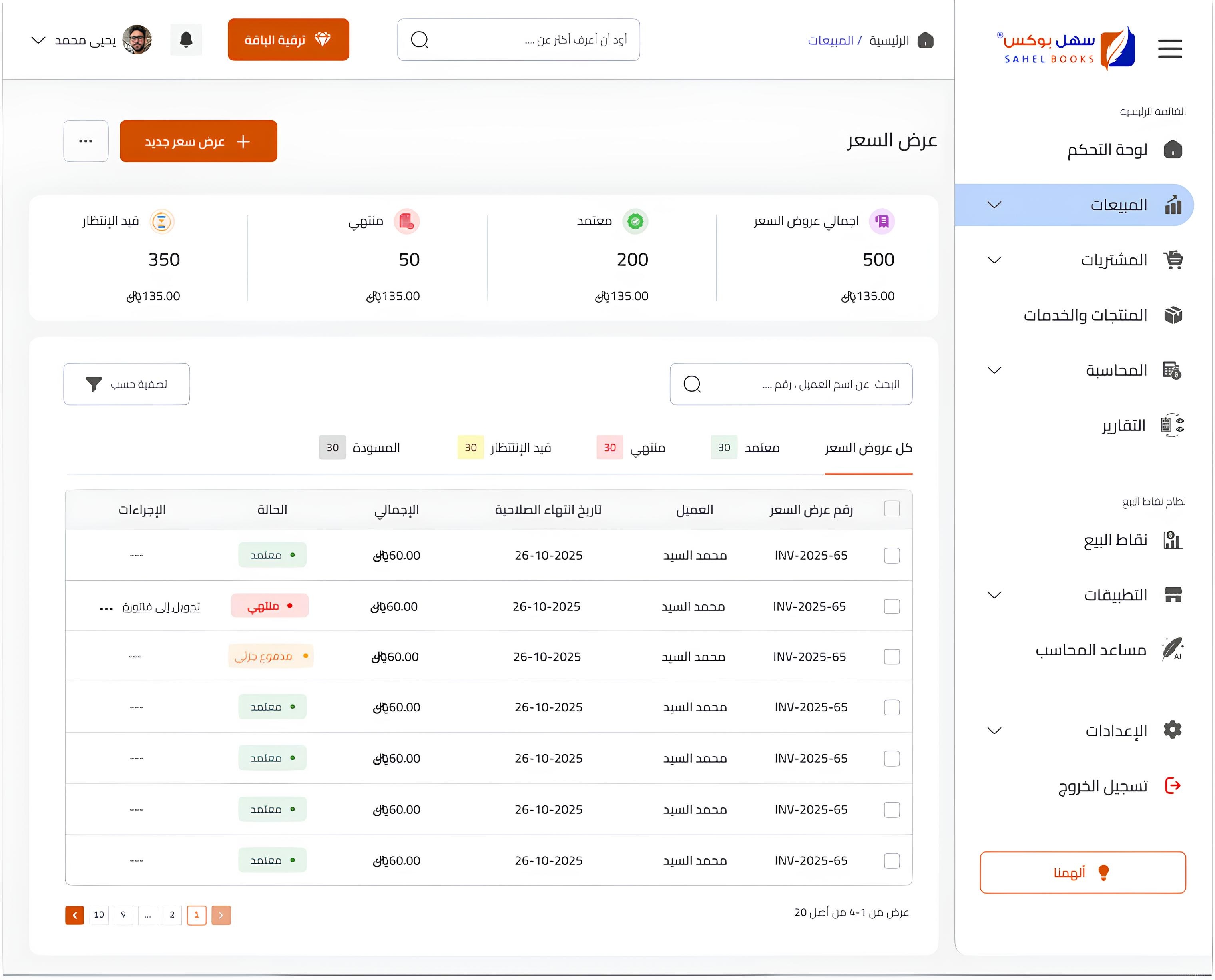This screenshot has height=980, width=1215.
Task: Expand the المحاسبة sidebar chevron
Action: pyautogui.click(x=994, y=370)
